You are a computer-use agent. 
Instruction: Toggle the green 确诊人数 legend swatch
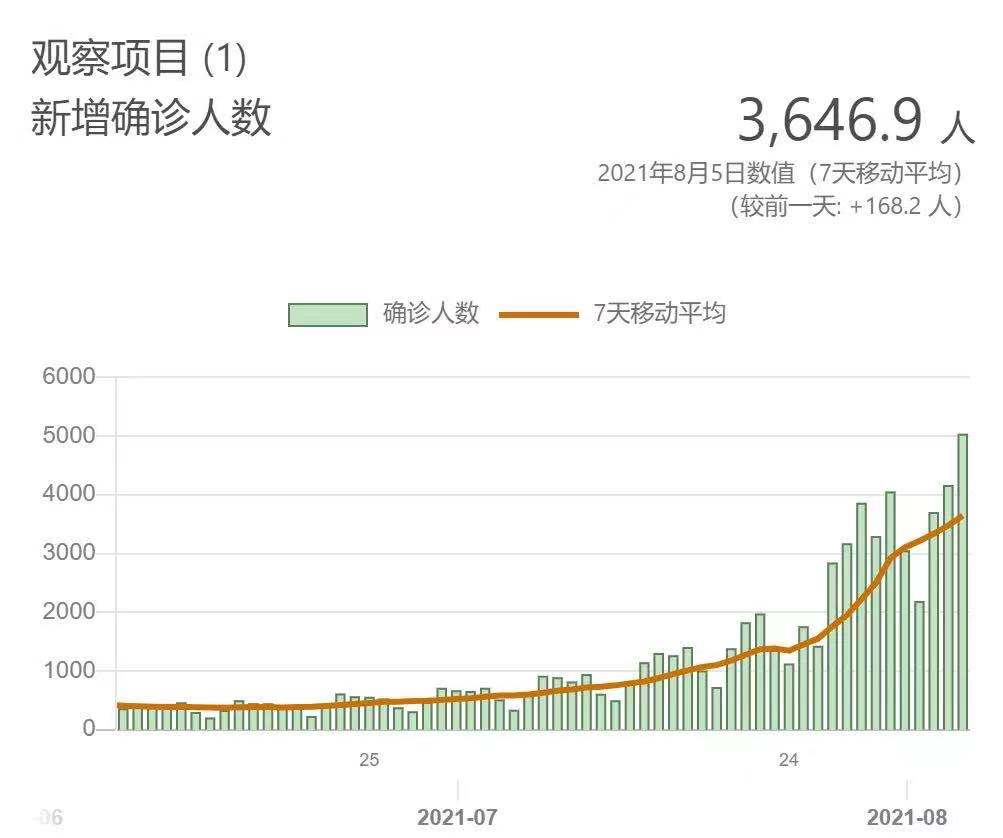click(328, 314)
